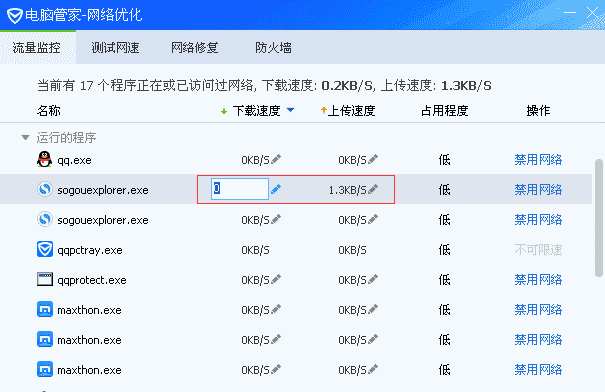Viewport: 605px width, 392px height.
Task: Sort by the 占用程度 column header
Action: (x=444, y=111)
